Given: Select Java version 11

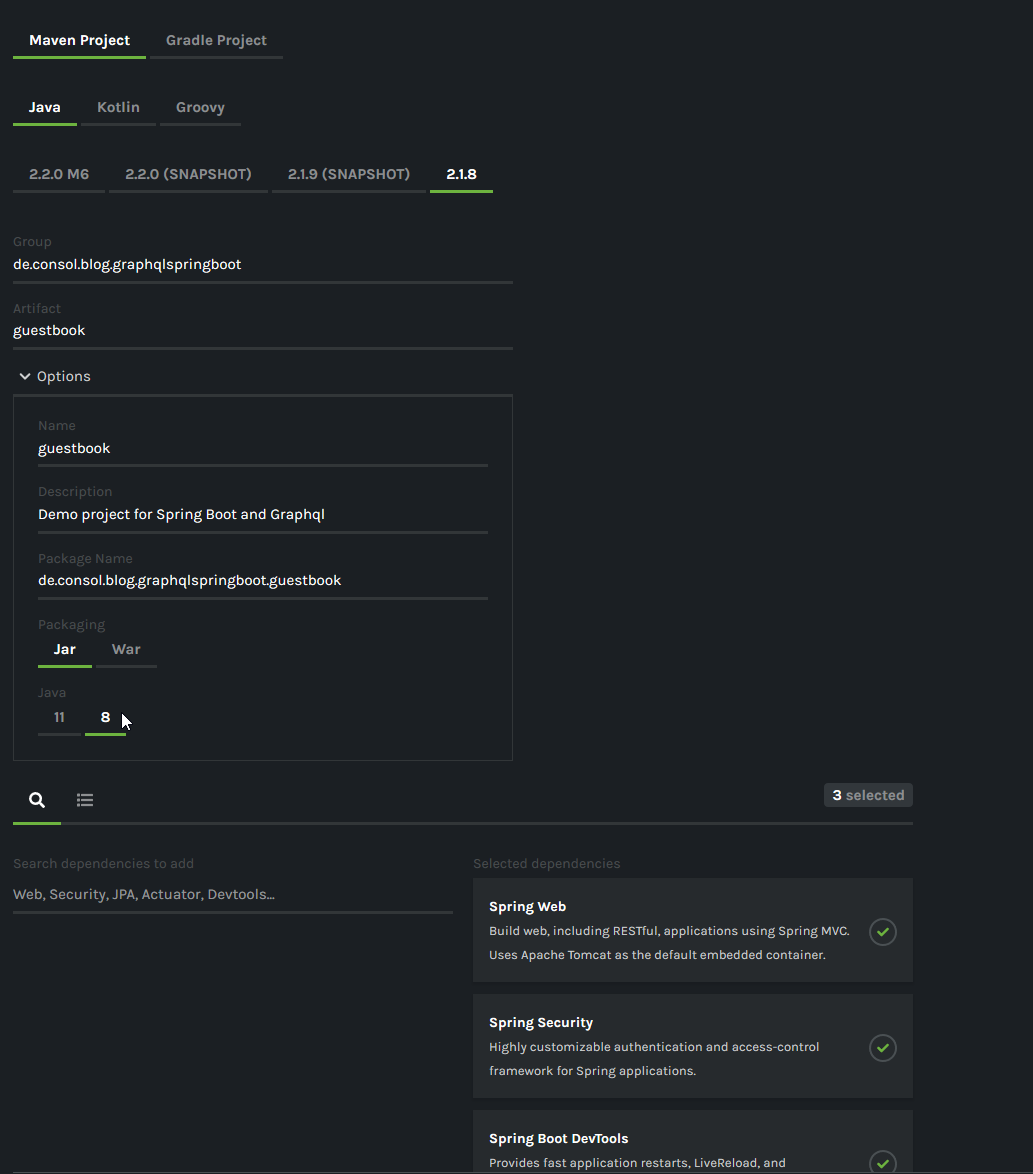Looking at the screenshot, I should point(59,718).
